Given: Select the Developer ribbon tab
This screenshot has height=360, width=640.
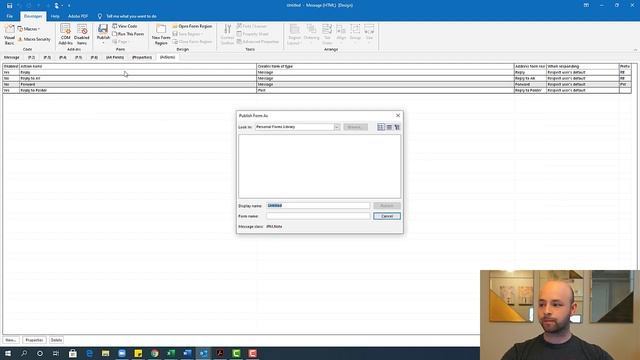Looking at the screenshot, I should (33, 16).
